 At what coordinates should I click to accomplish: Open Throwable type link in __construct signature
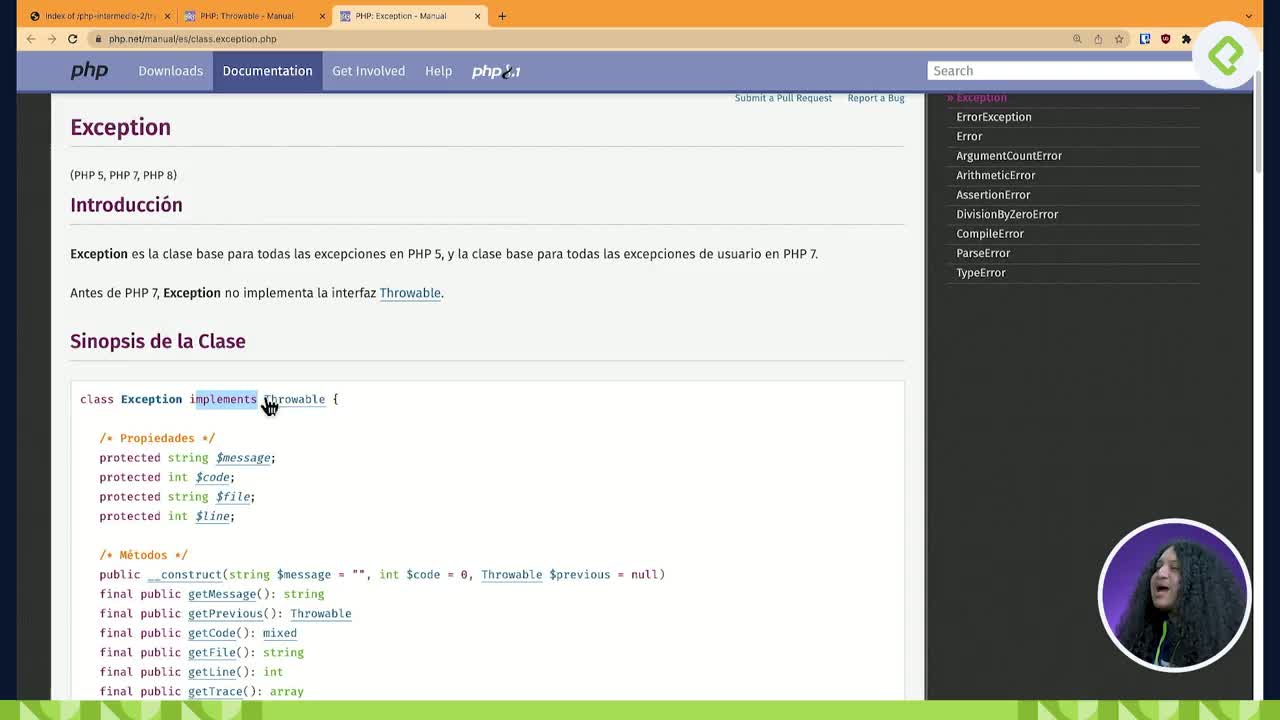(511, 575)
